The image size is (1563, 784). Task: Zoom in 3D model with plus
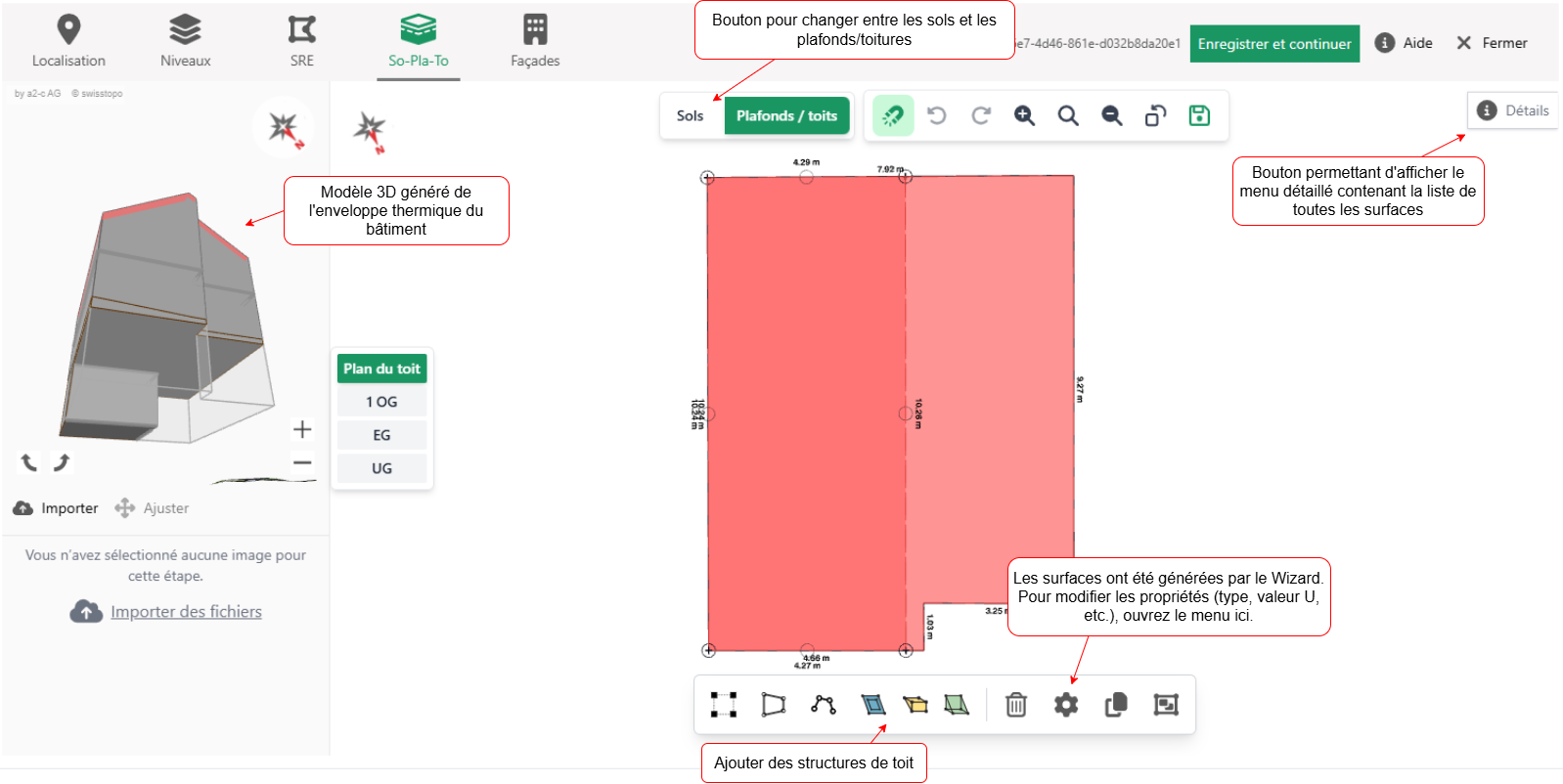pyautogui.click(x=302, y=429)
